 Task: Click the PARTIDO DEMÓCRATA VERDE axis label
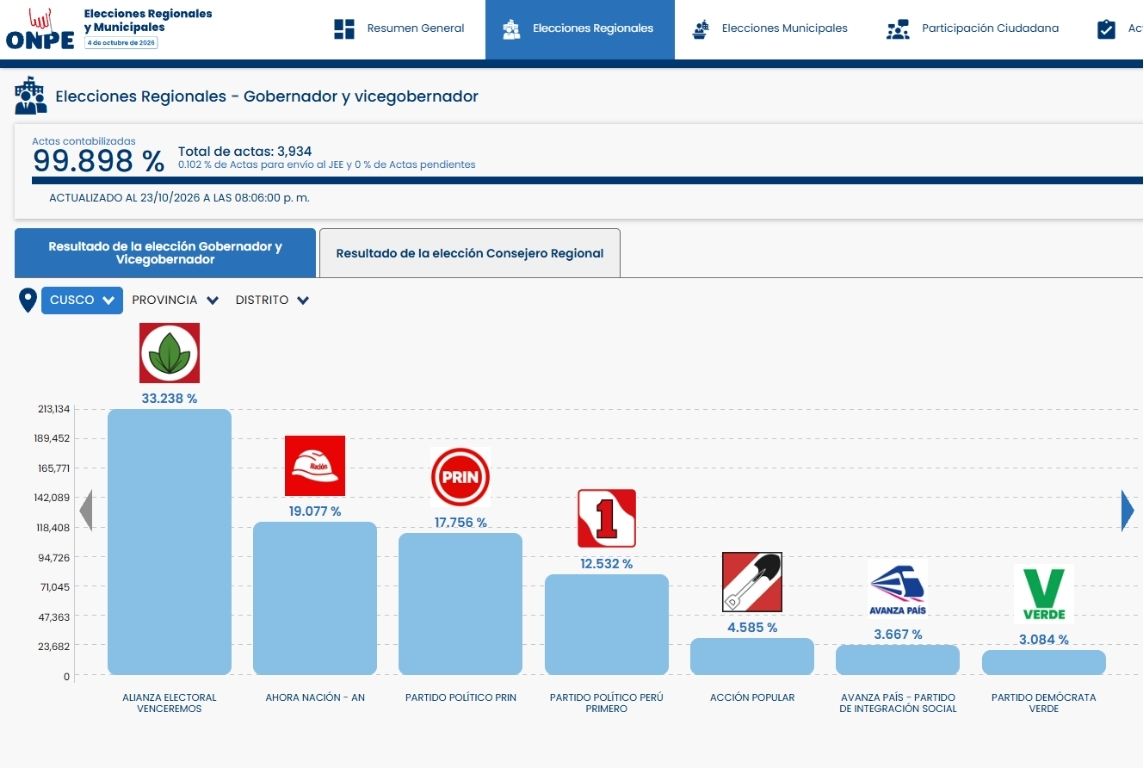(1044, 702)
